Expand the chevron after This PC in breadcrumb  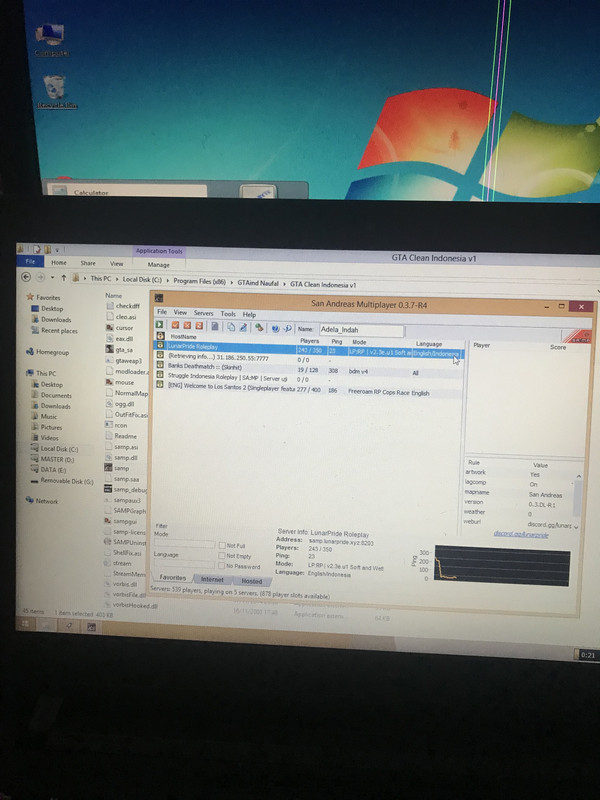point(117,280)
